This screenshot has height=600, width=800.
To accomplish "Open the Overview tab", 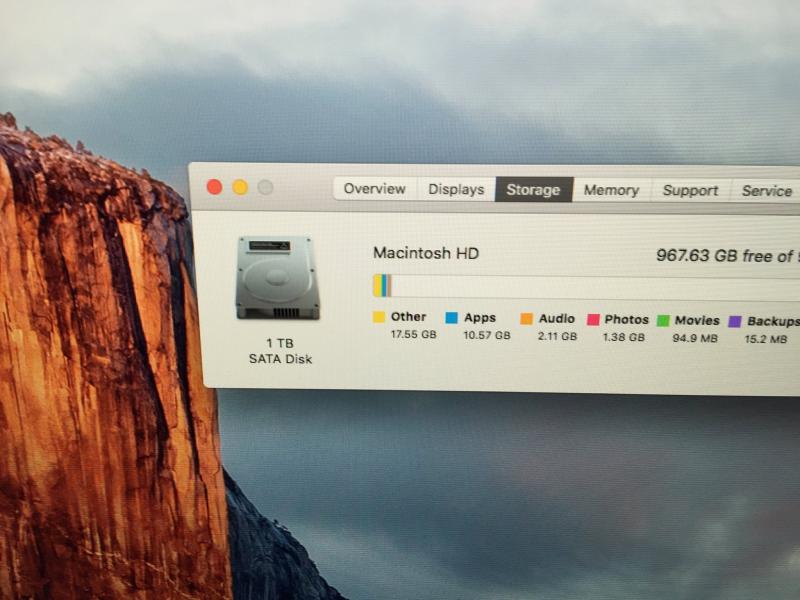I will 375,189.
